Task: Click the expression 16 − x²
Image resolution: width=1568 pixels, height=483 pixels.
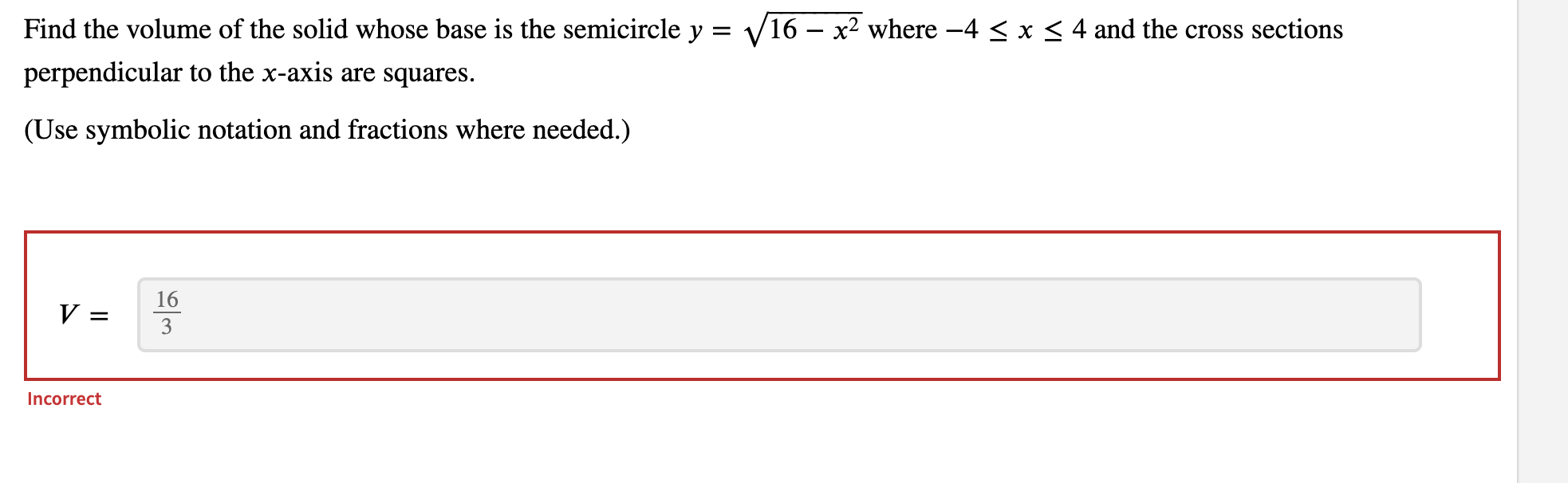Action: [814, 30]
